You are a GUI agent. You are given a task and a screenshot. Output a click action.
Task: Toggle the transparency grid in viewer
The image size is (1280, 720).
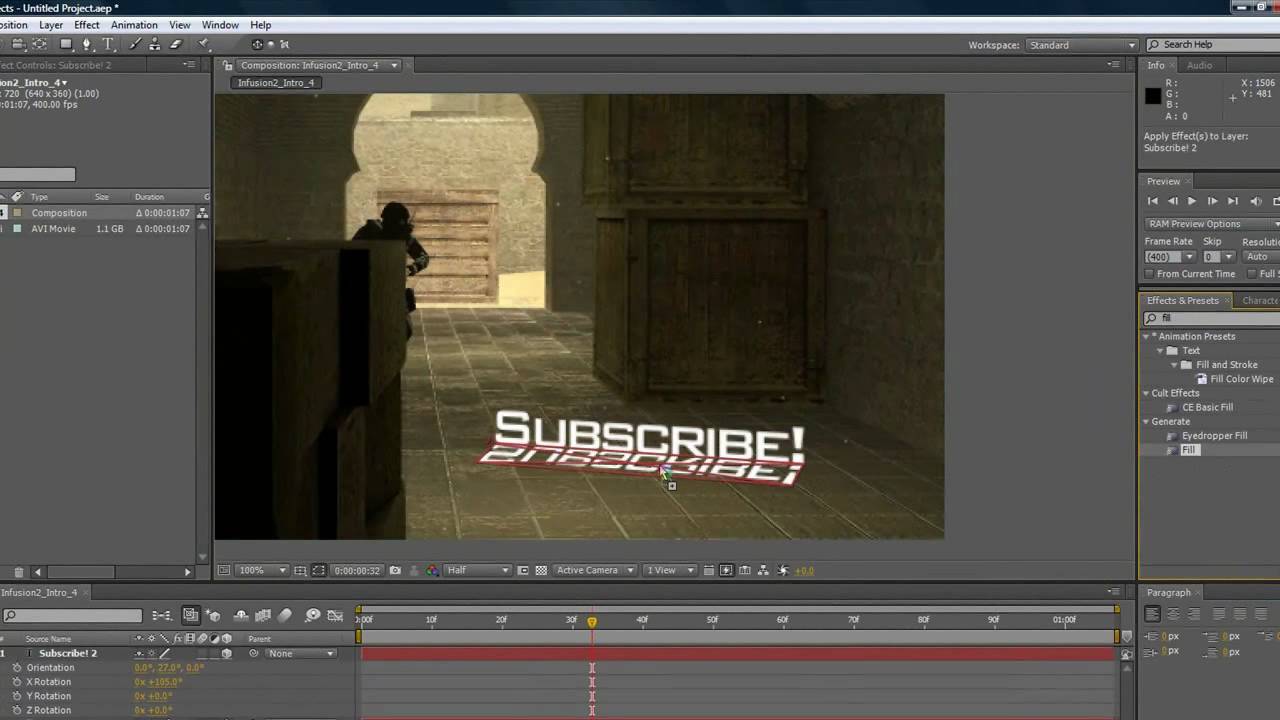tap(542, 570)
